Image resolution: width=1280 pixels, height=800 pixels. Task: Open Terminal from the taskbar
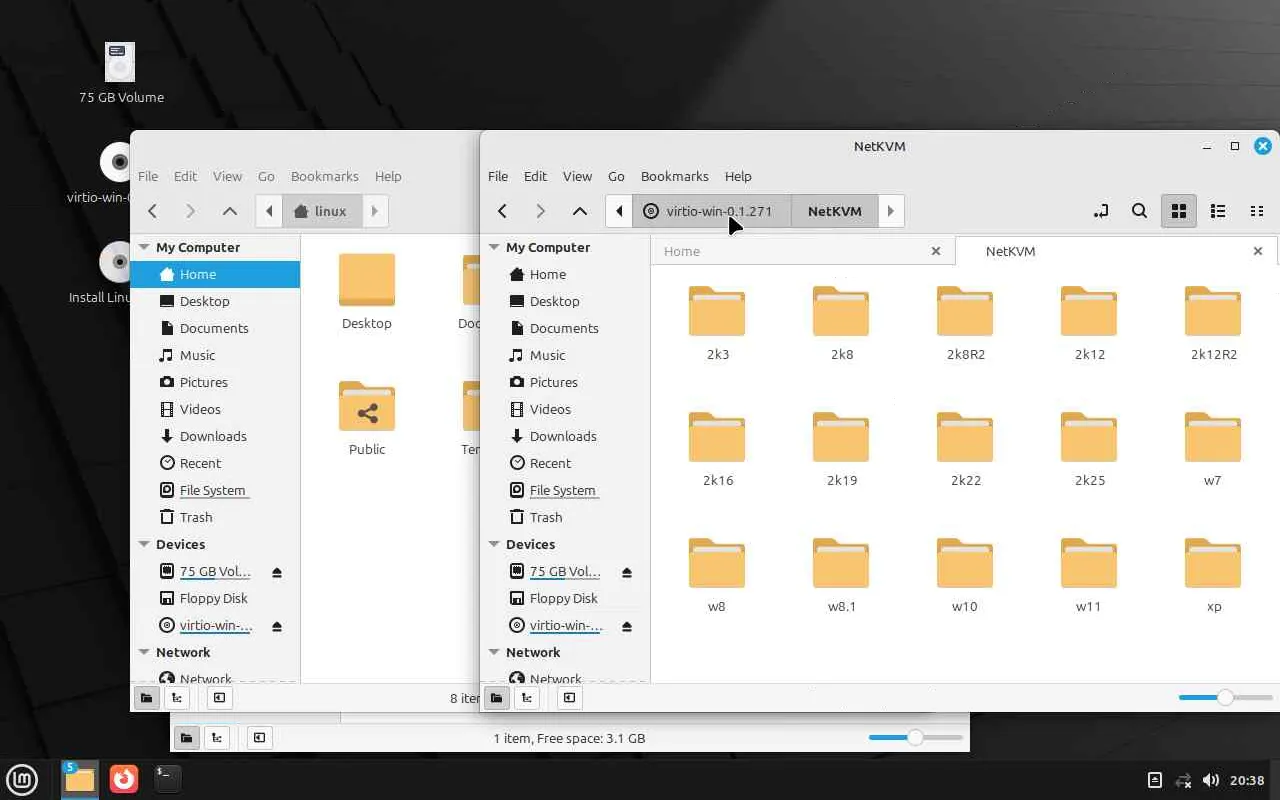pyautogui.click(x=167, y=778)
